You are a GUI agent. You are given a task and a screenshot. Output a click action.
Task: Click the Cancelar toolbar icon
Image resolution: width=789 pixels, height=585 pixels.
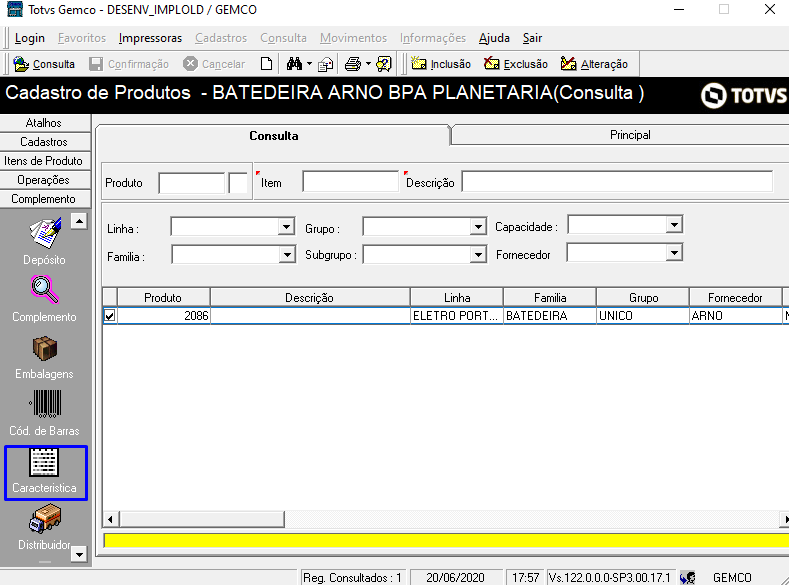(x=190, y=64)
